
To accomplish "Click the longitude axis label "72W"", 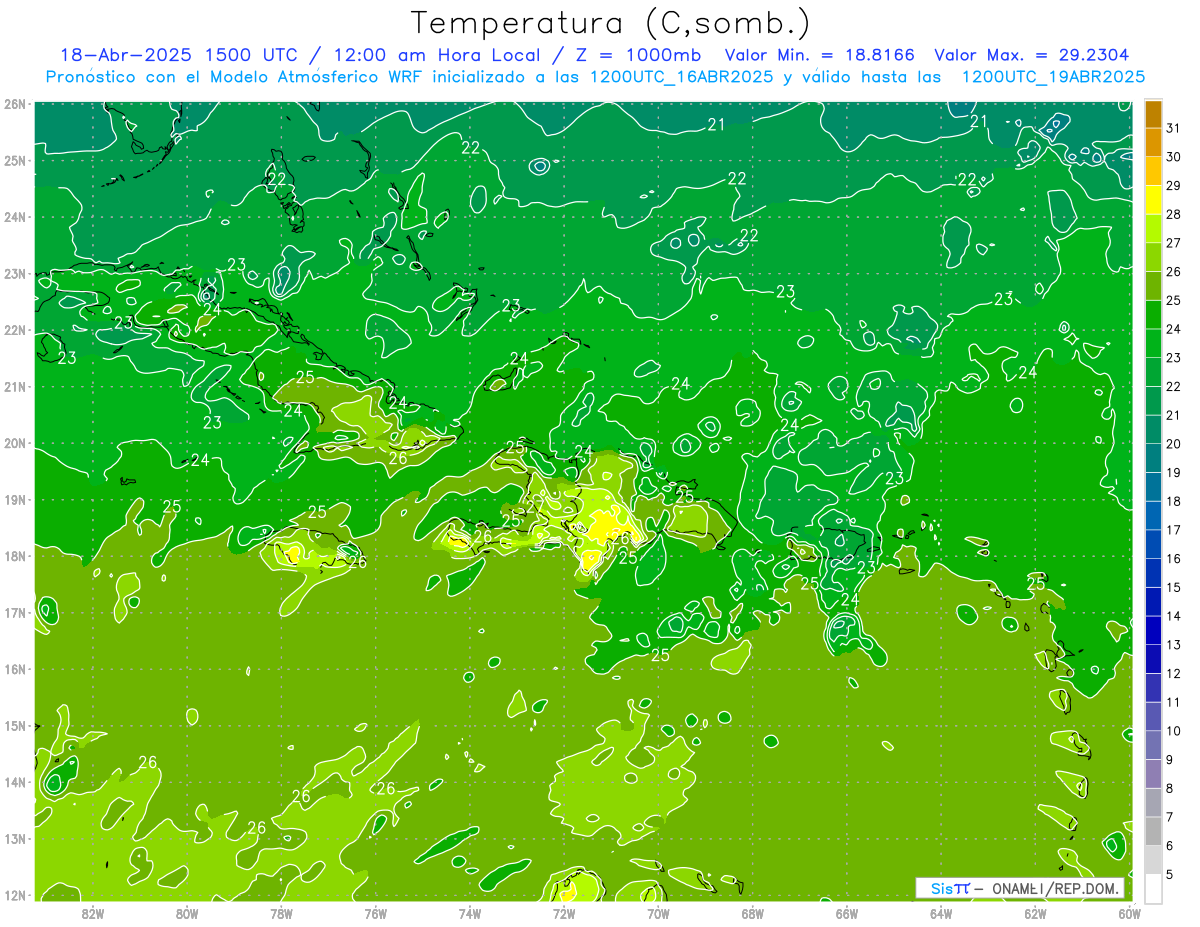I will point(564,913).
